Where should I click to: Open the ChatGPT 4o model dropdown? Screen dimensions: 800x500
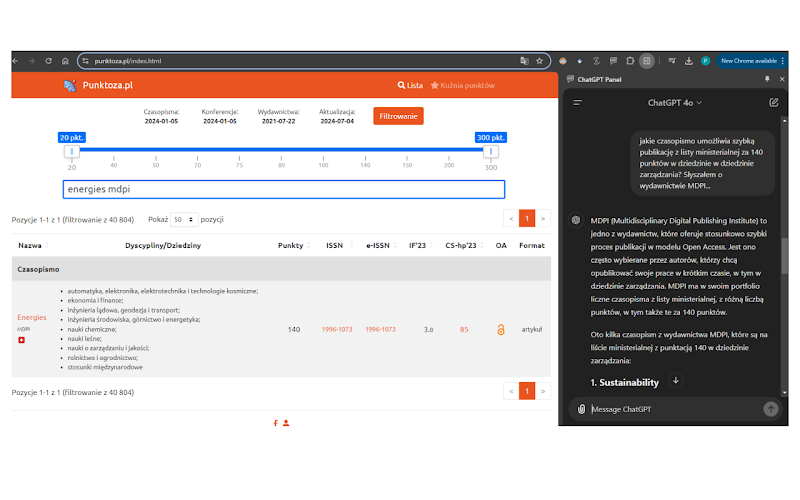pyautogui.click(x=674, y=103)
